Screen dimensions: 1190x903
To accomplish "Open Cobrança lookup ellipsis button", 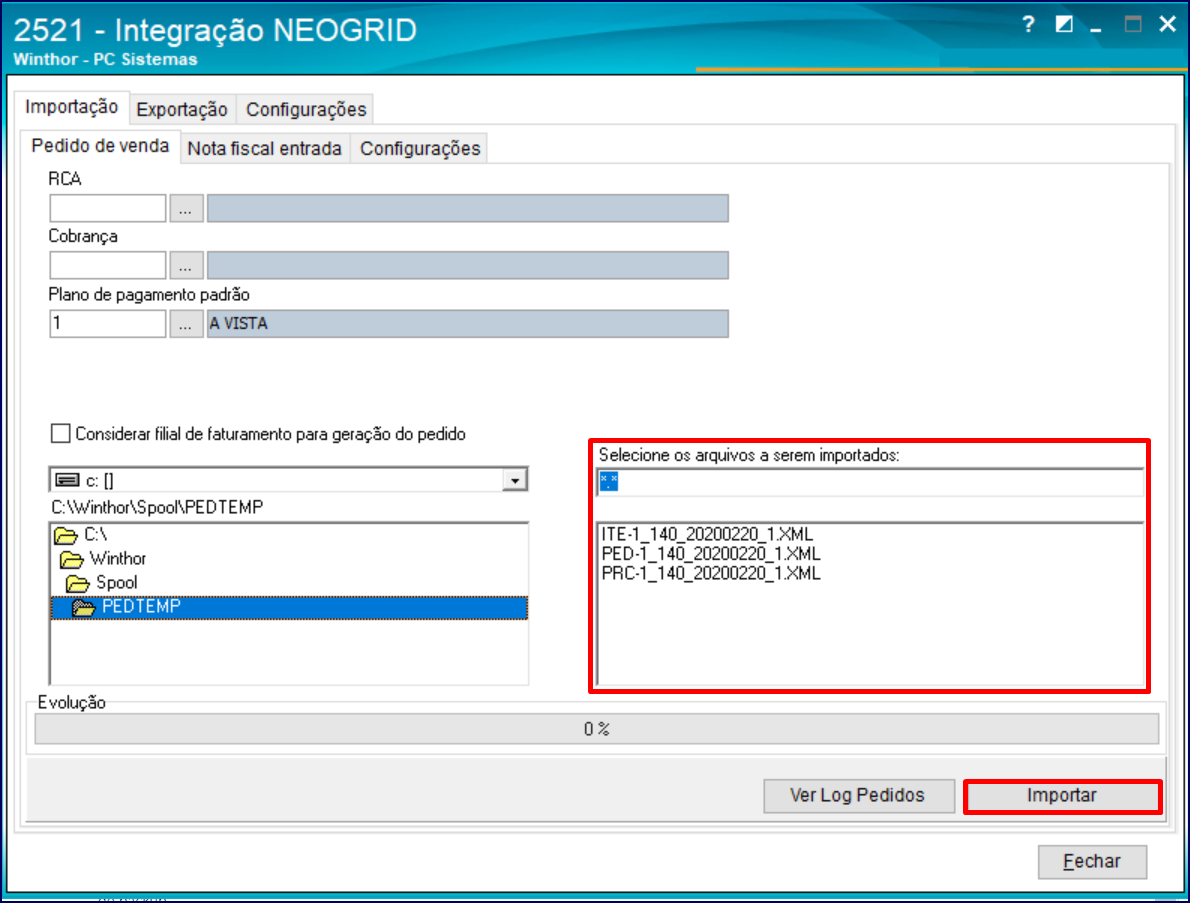I will 186,266.
